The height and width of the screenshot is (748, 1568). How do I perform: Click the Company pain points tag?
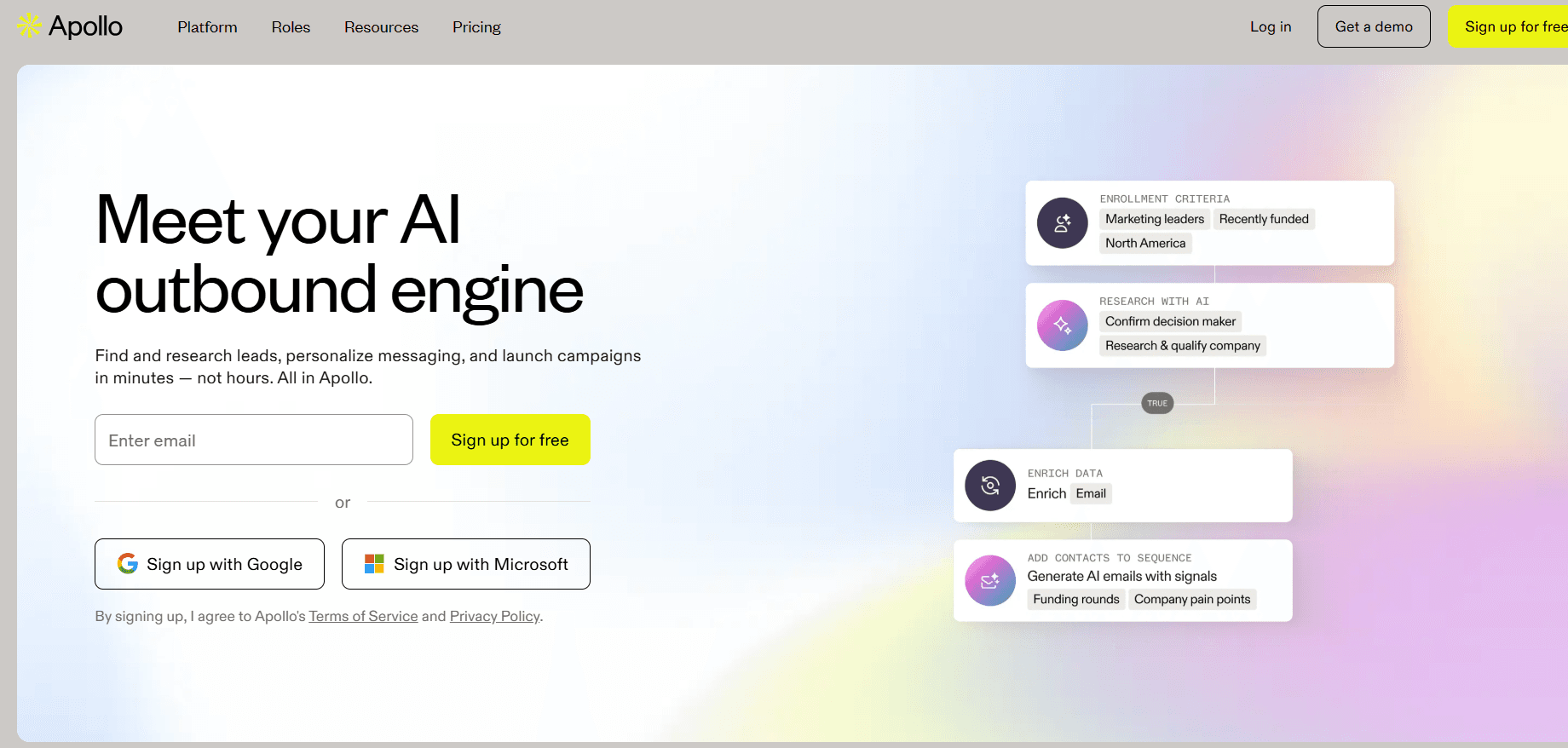(1192, 599)
